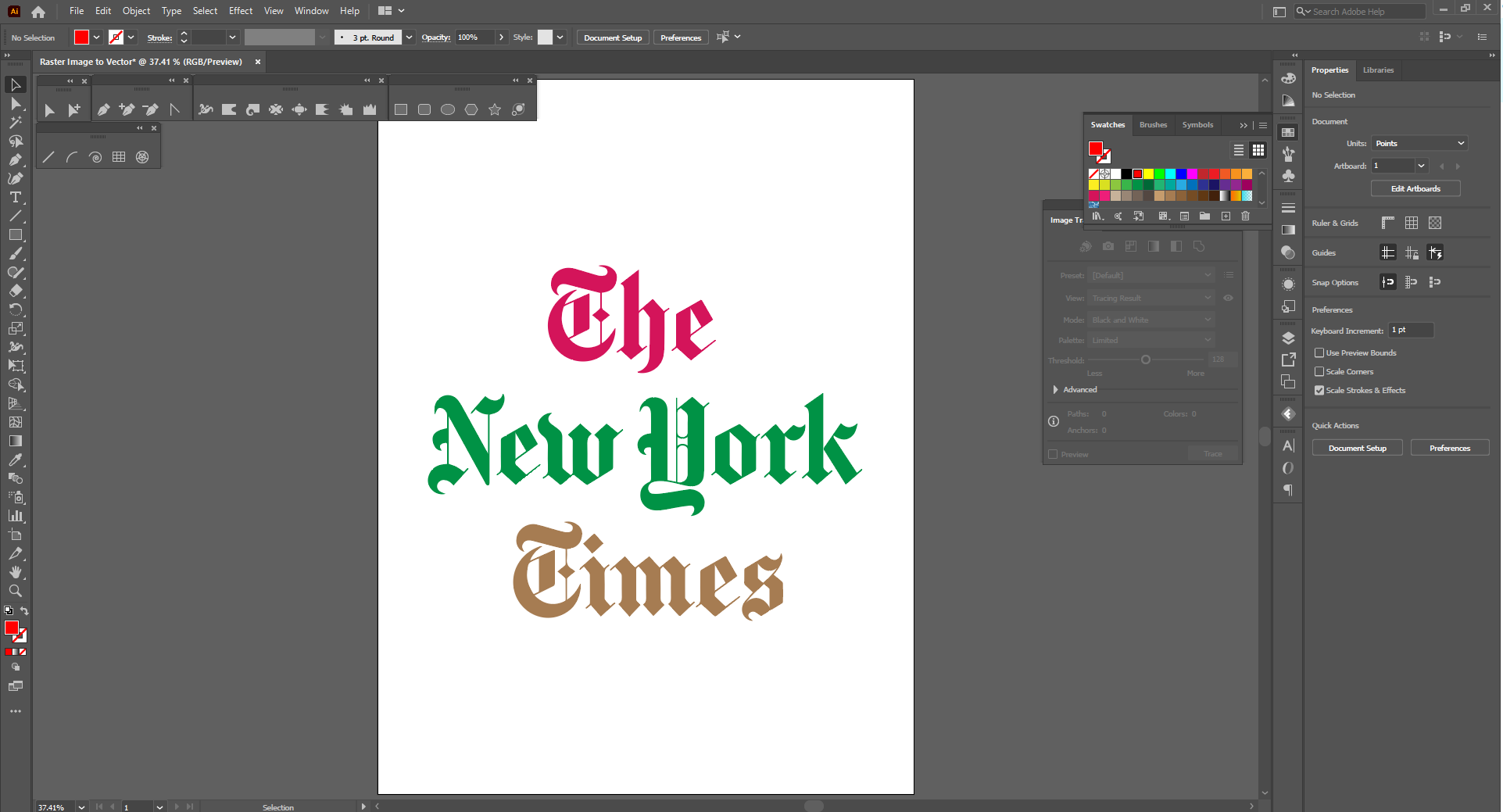Select the Eraser tool

pyautogui.click(x=15, y=291)
